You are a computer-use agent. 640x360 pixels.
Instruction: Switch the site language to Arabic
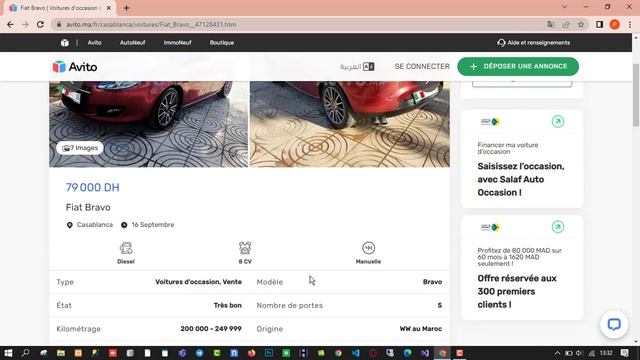[357, 67]
